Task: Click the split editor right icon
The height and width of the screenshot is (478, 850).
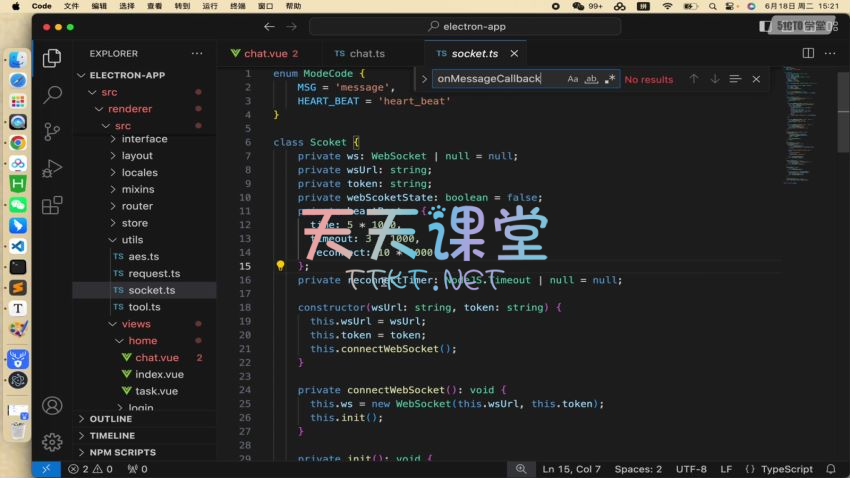Action: (x=808, y=53)
